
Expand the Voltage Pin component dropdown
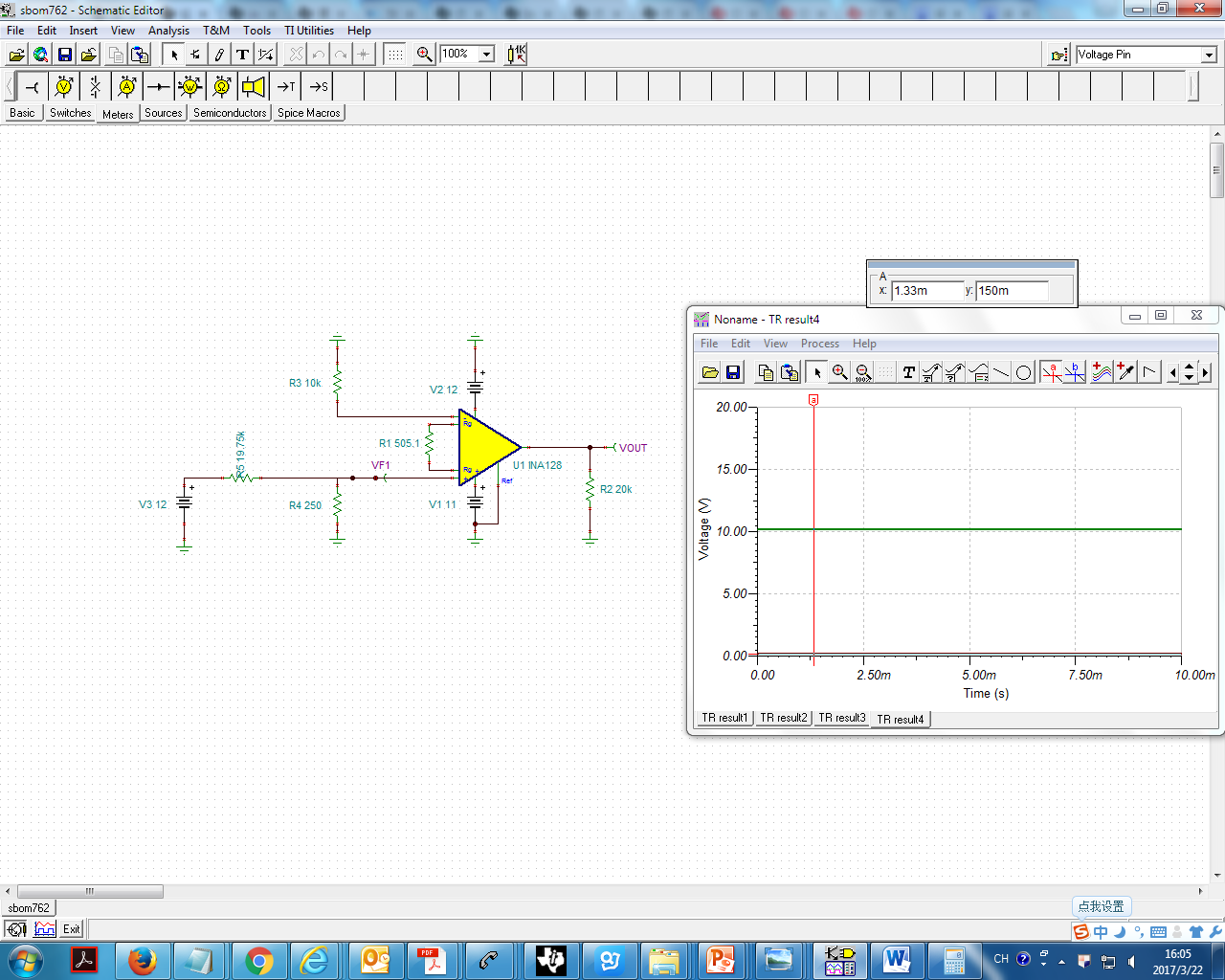coord(1209,56)
